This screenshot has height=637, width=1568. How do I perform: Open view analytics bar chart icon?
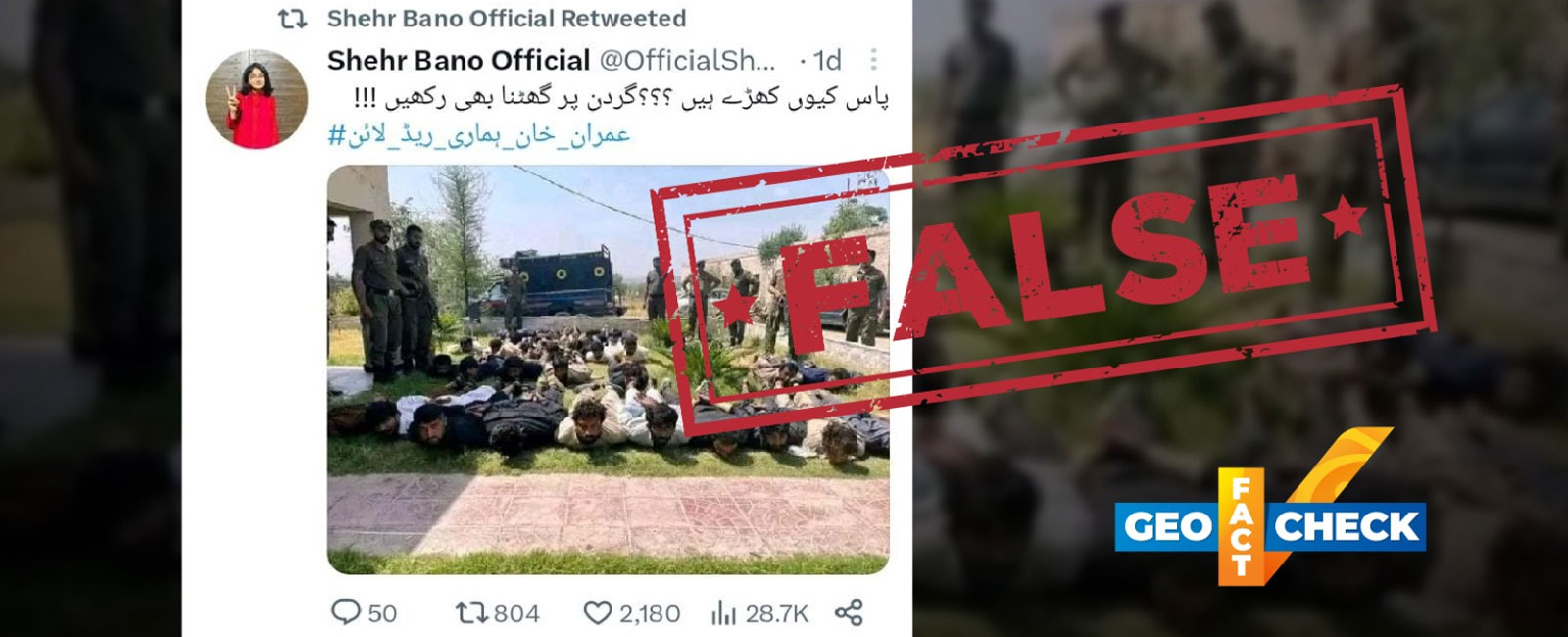coord(723,612)
